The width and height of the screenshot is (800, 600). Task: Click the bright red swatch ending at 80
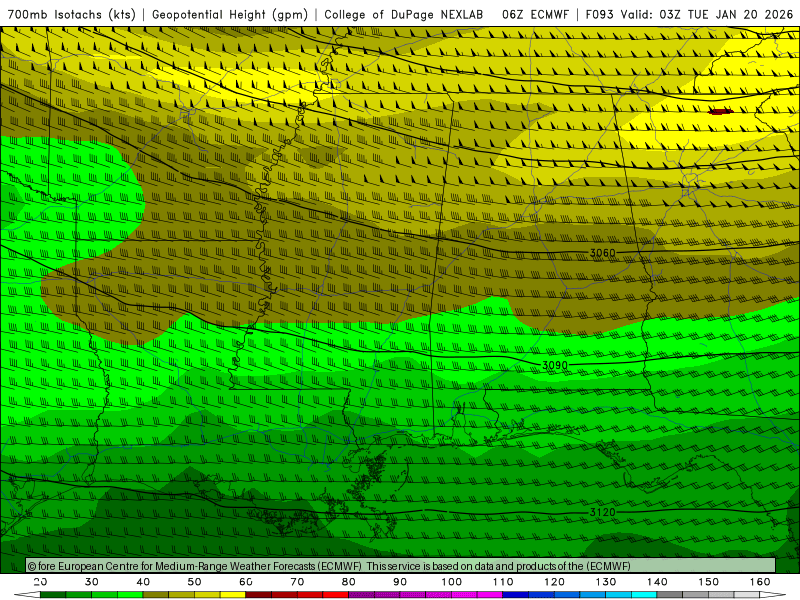336,594
